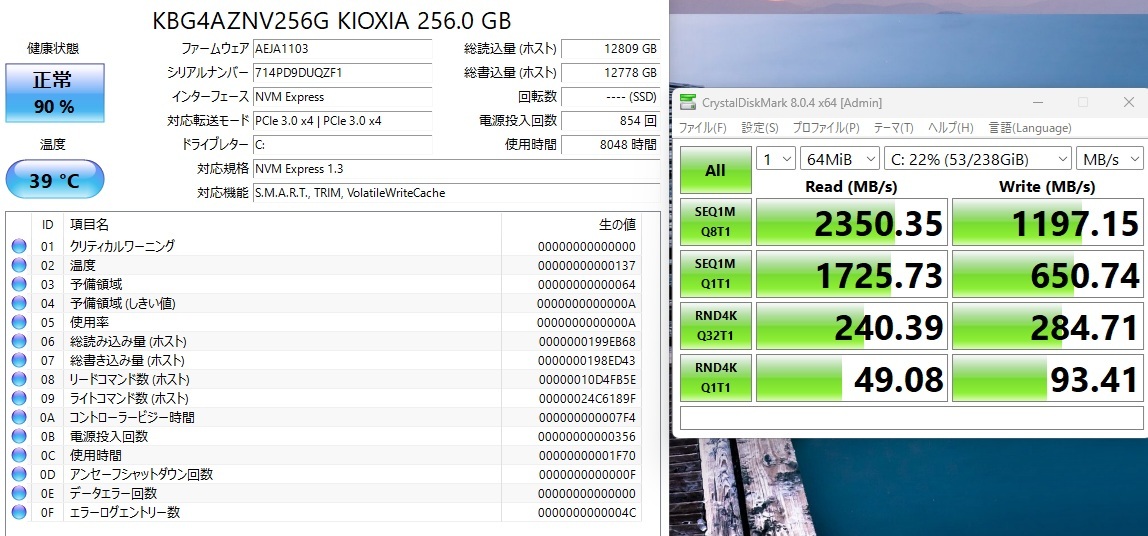1148x536 pixels.
Task: Click blue status orb for 予備領域 (しきい値) row
Action: coord(19,303)
